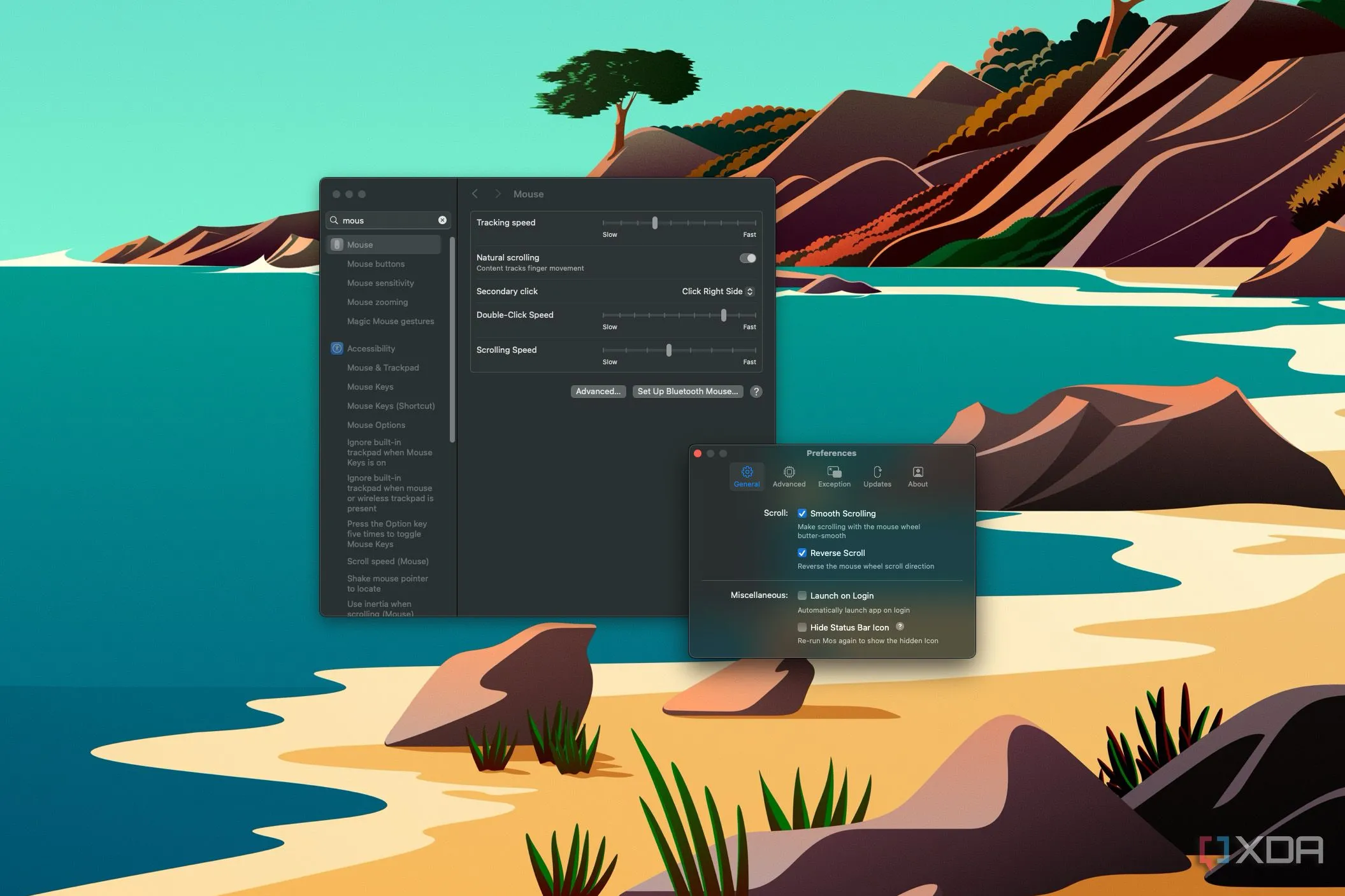Open the Secondary click Click Right Side dropdown
This screenshot has width=1345, height=896.
point(718,292)
